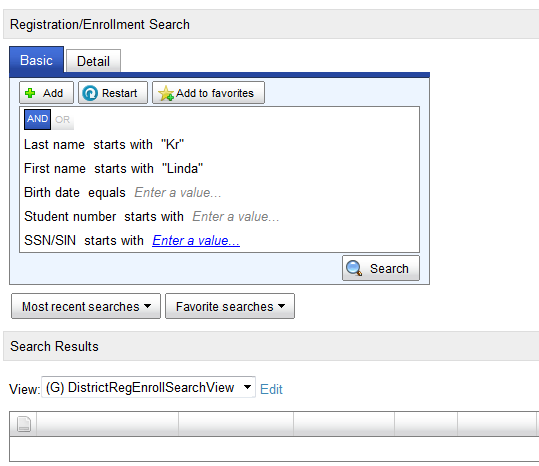Click the Edit view link
The height and width of the screenshot is (466, 539).
271,389
